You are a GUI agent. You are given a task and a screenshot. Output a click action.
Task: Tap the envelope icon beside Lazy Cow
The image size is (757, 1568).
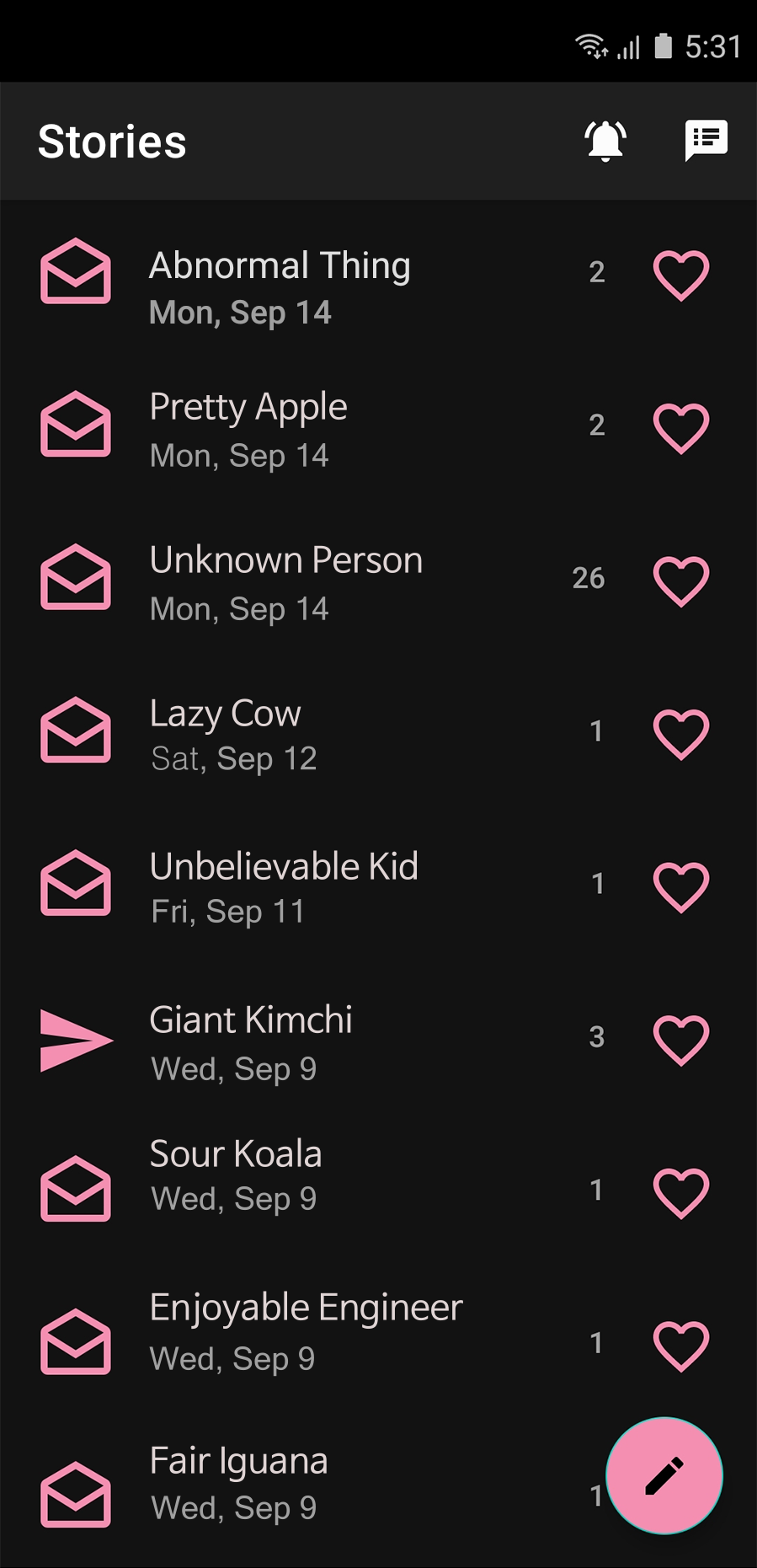tap(76, 730)
